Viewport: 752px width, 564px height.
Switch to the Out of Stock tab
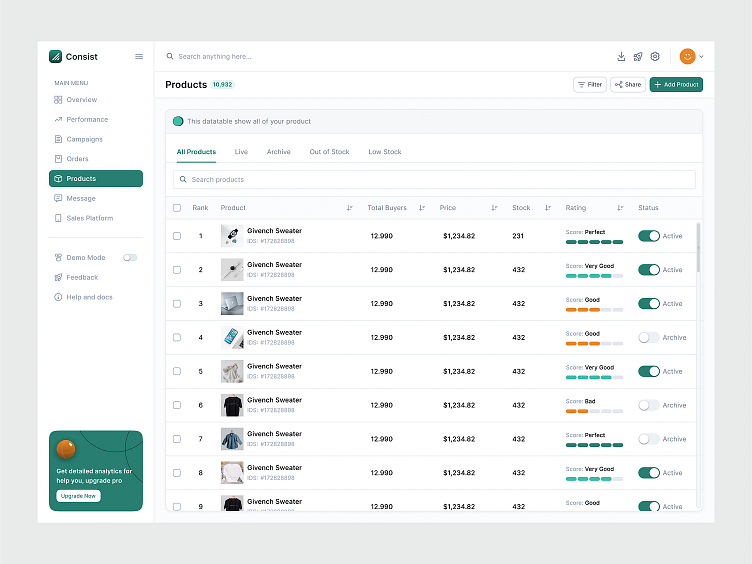coord(329,152)
